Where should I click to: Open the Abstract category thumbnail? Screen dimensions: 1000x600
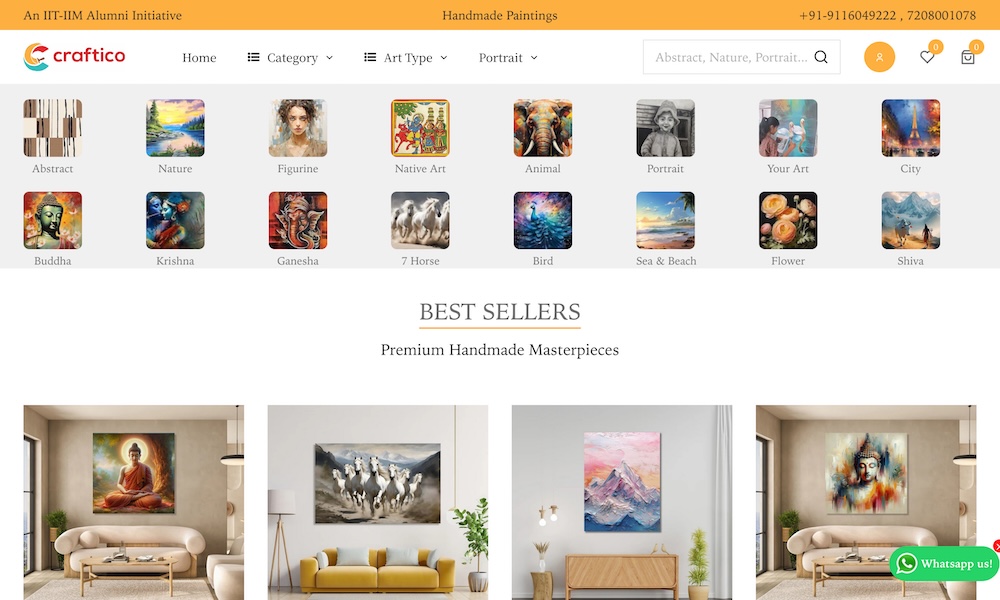[x=53, y=128]
